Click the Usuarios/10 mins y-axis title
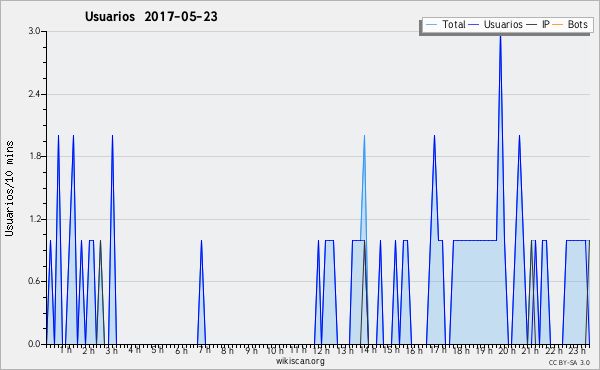Screen dimensions: 600x370 pyautogui.click(x=9, y=189)
